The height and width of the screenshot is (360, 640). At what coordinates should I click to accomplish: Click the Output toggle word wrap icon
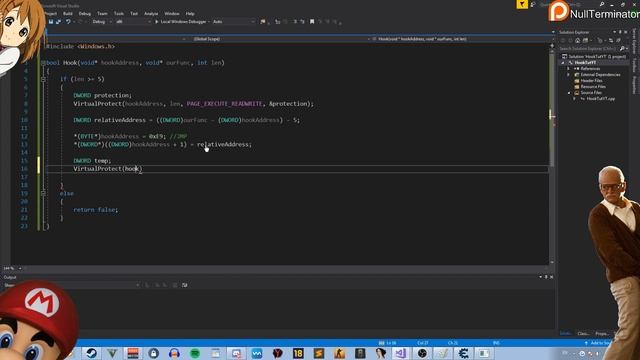coord(184,285)
